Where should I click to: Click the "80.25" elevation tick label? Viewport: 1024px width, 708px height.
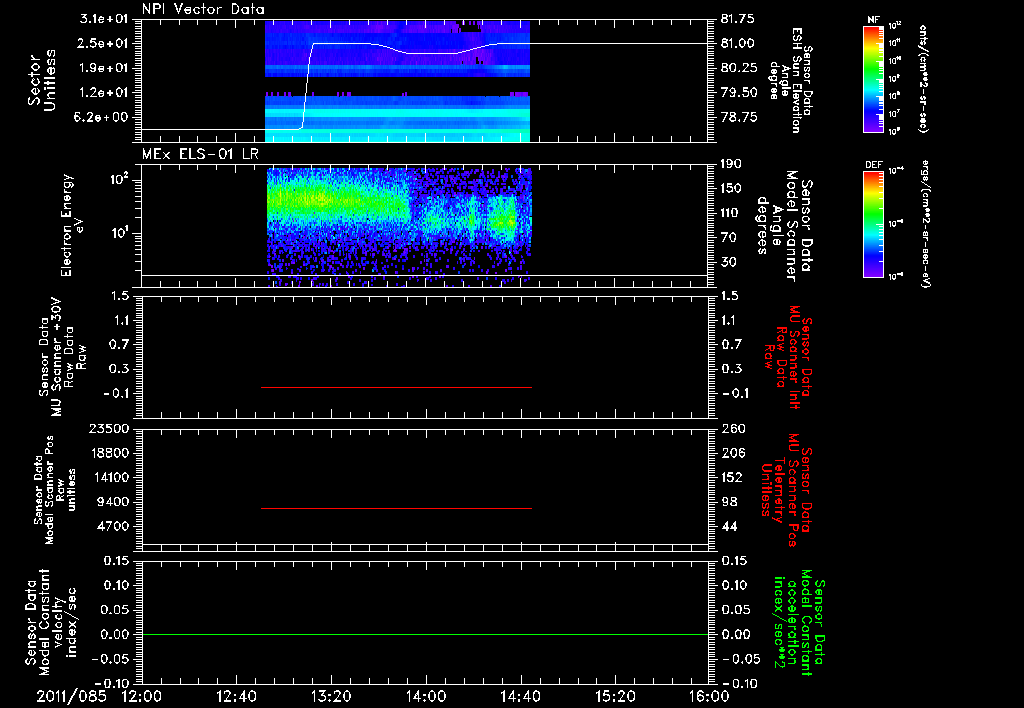[738, 68]
